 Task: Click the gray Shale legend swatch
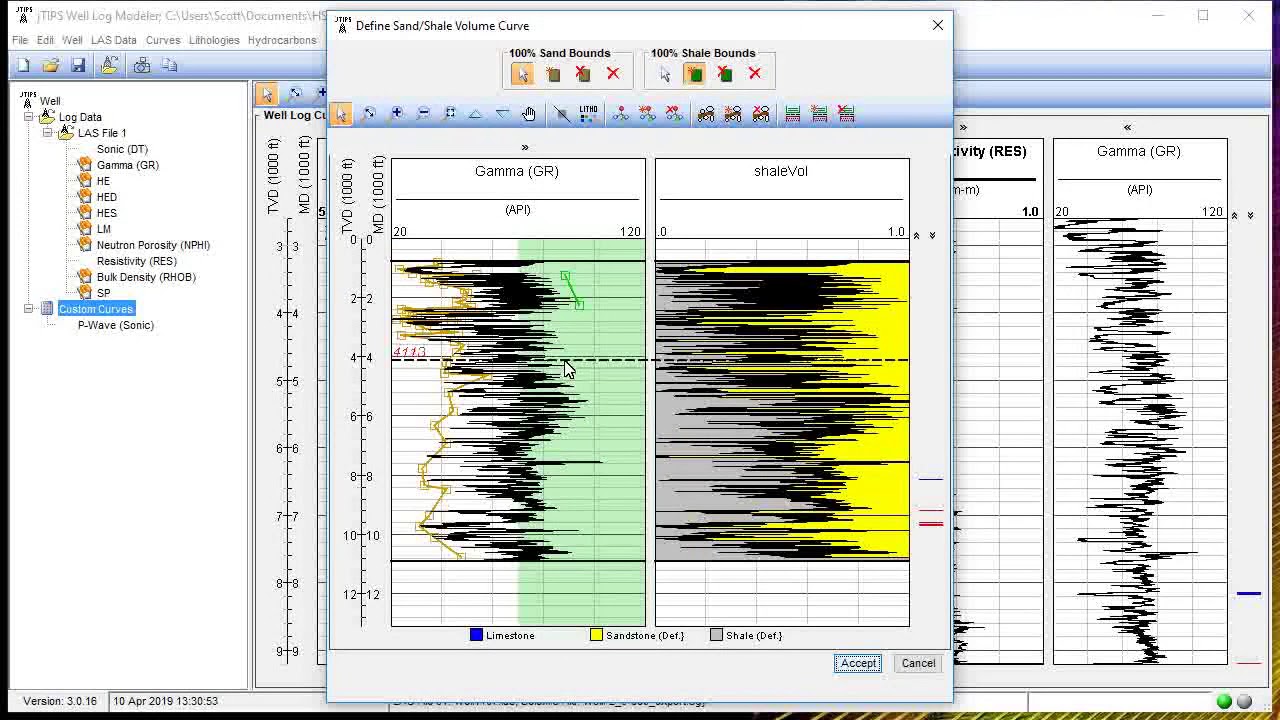716,635
